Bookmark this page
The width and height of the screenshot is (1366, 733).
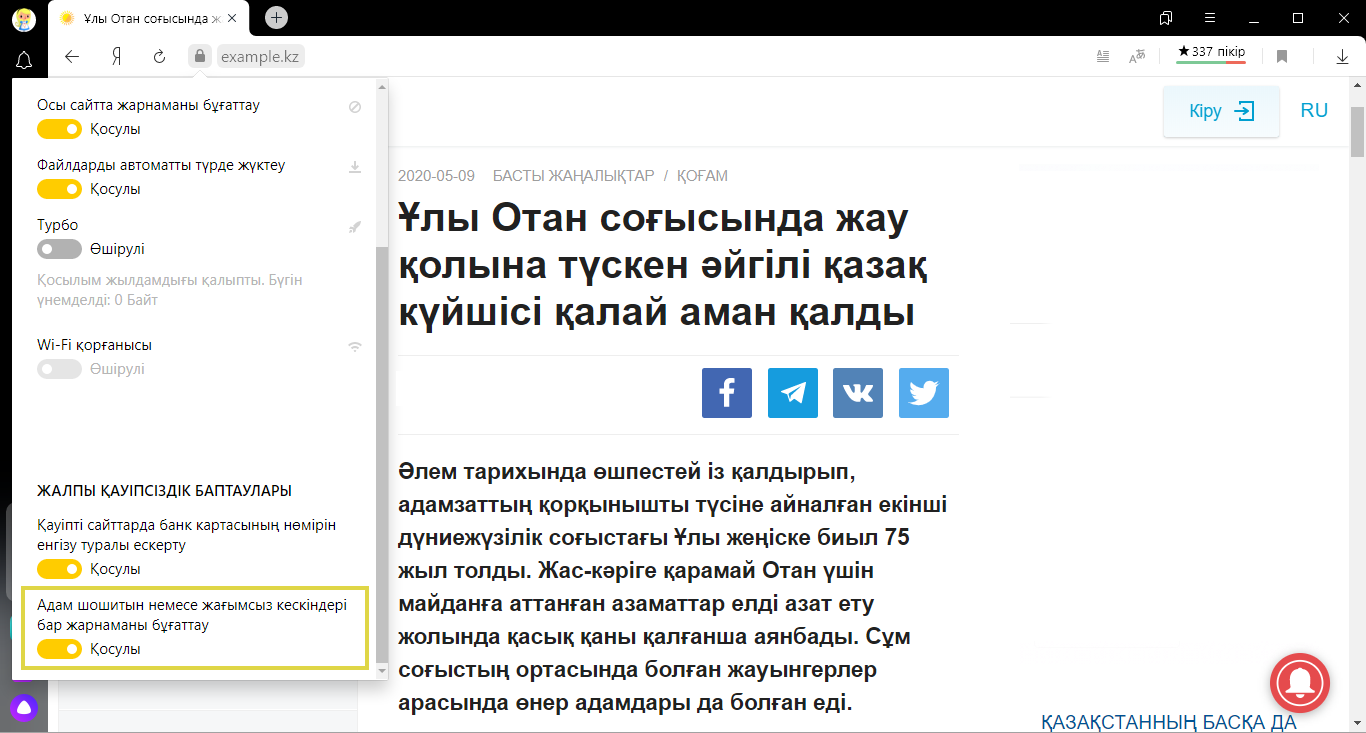(1282, 57)
